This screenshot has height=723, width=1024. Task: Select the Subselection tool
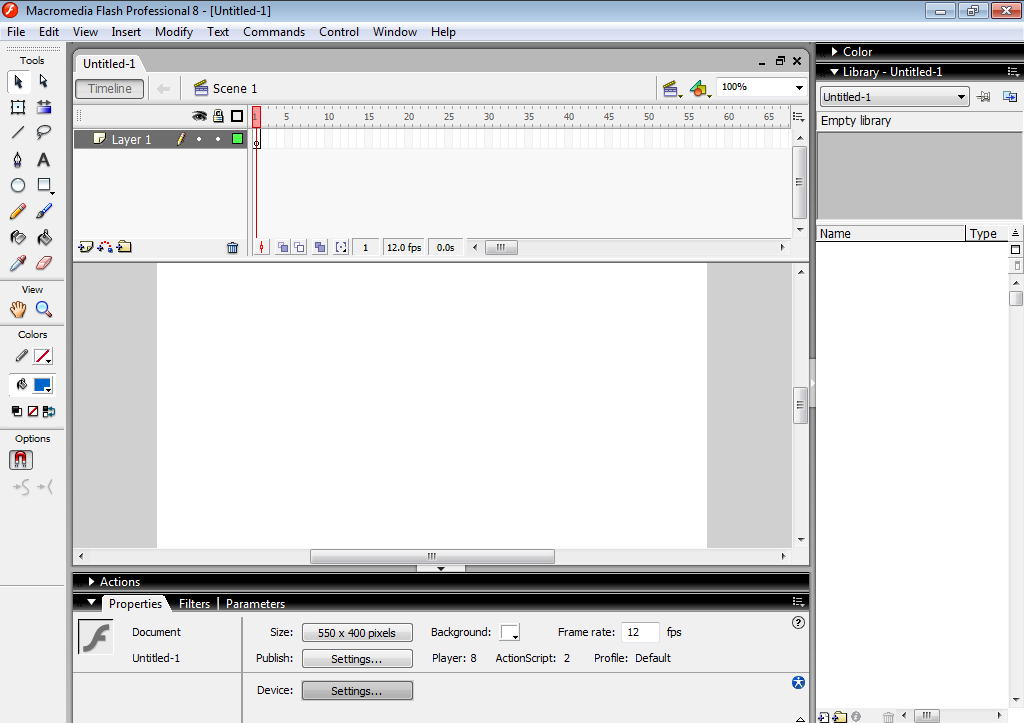pos(44,82)
